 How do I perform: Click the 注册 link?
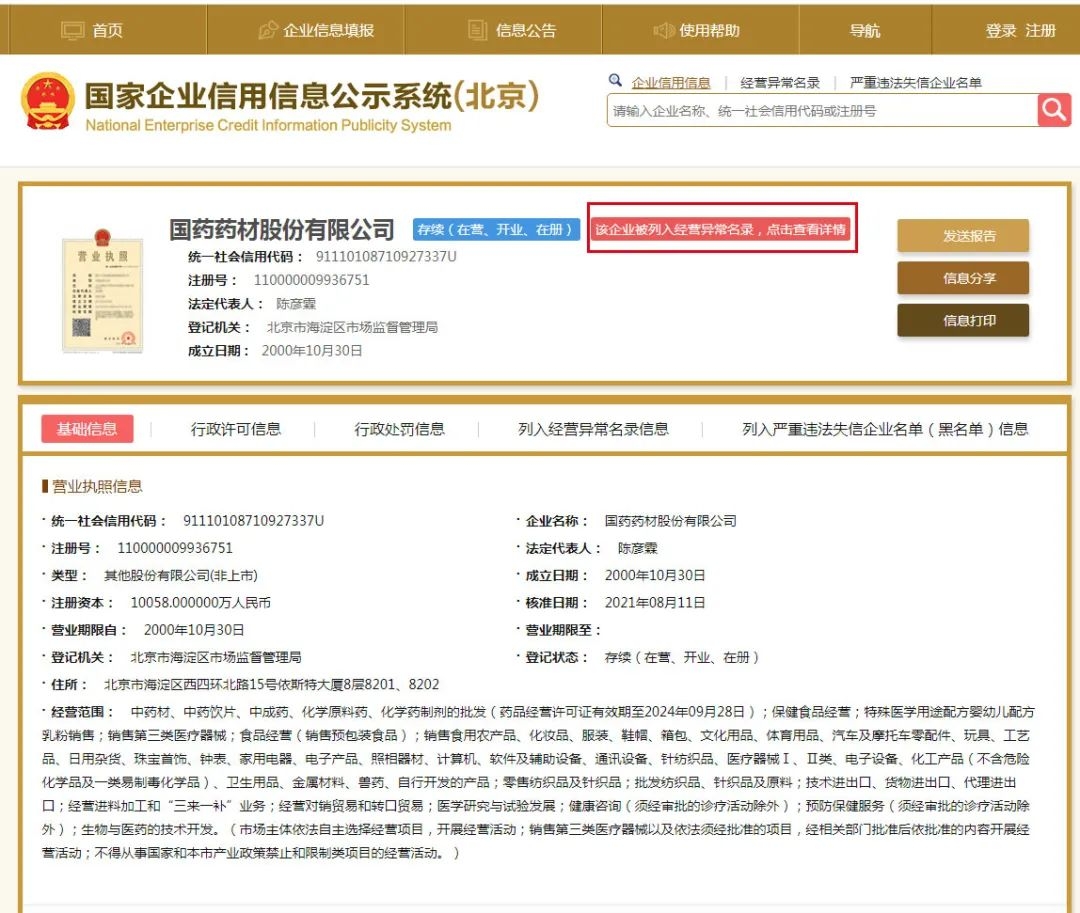1040,30
